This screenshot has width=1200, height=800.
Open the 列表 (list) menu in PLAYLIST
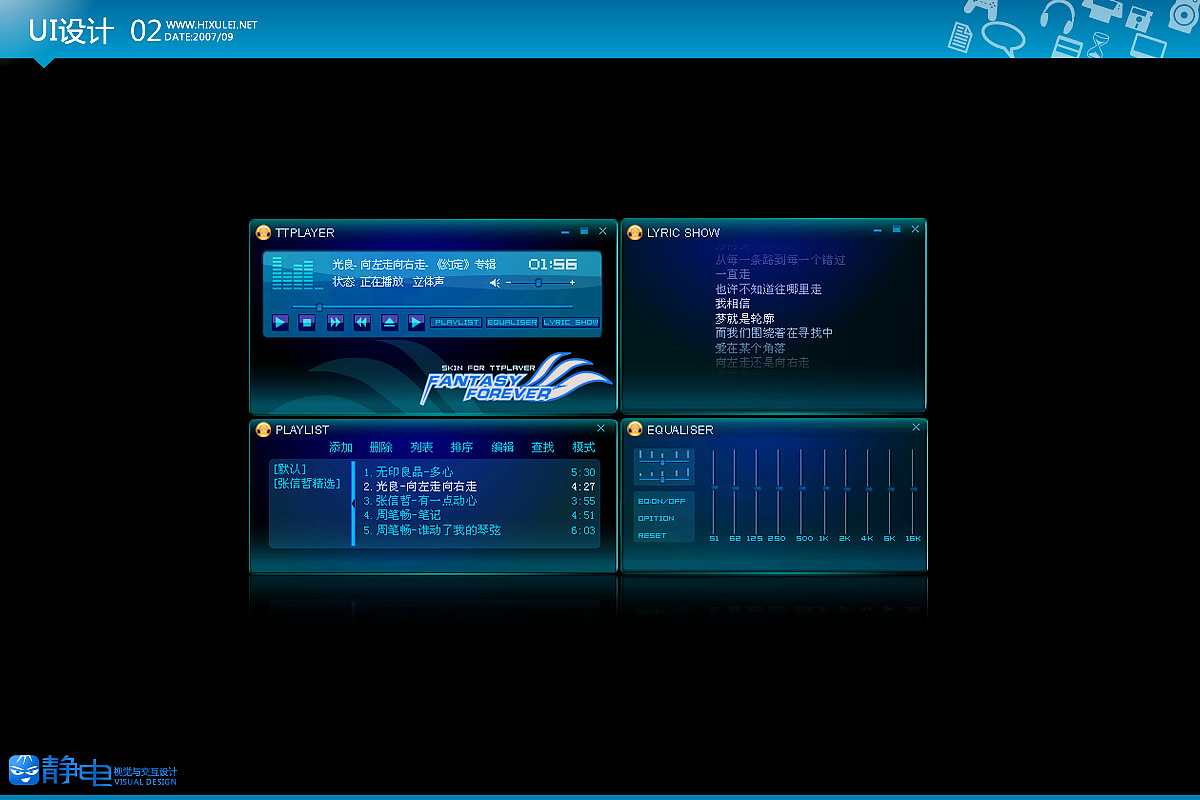coord(421,447)
